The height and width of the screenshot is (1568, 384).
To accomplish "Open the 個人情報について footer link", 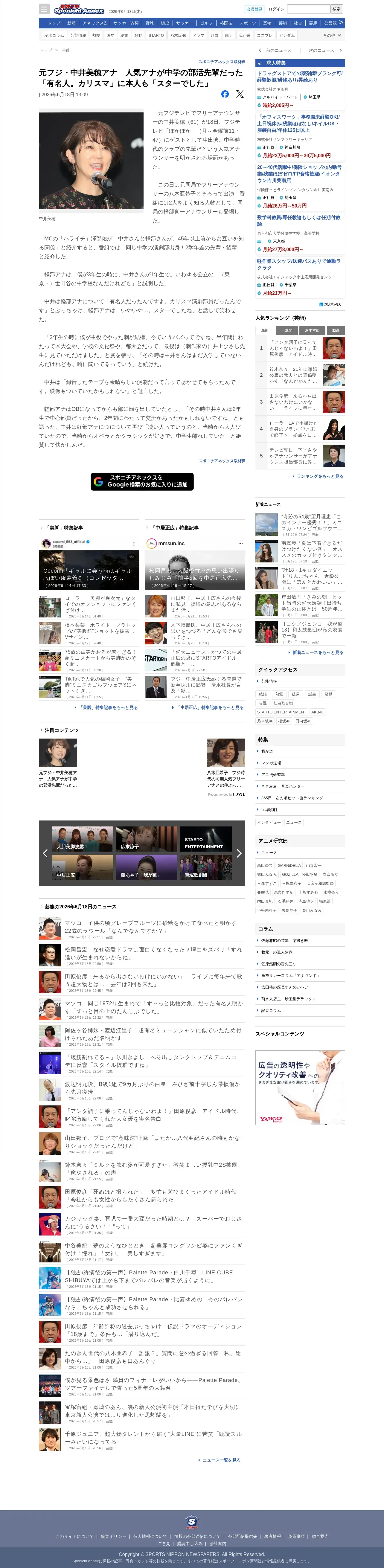I will coord(150,1536).
